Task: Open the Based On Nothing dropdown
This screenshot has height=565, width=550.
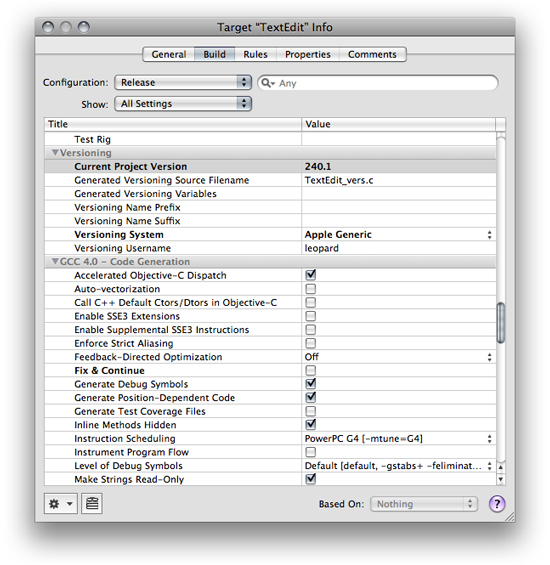Action: 424,504
